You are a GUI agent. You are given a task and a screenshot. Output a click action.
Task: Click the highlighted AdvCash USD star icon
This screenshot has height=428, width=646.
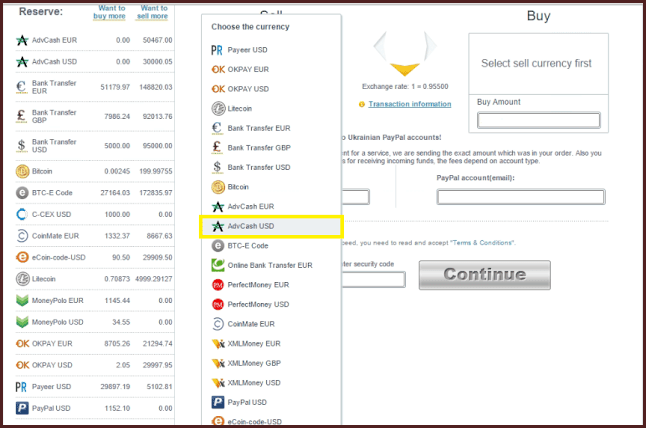pyautogui.click(x=218, y=226)
